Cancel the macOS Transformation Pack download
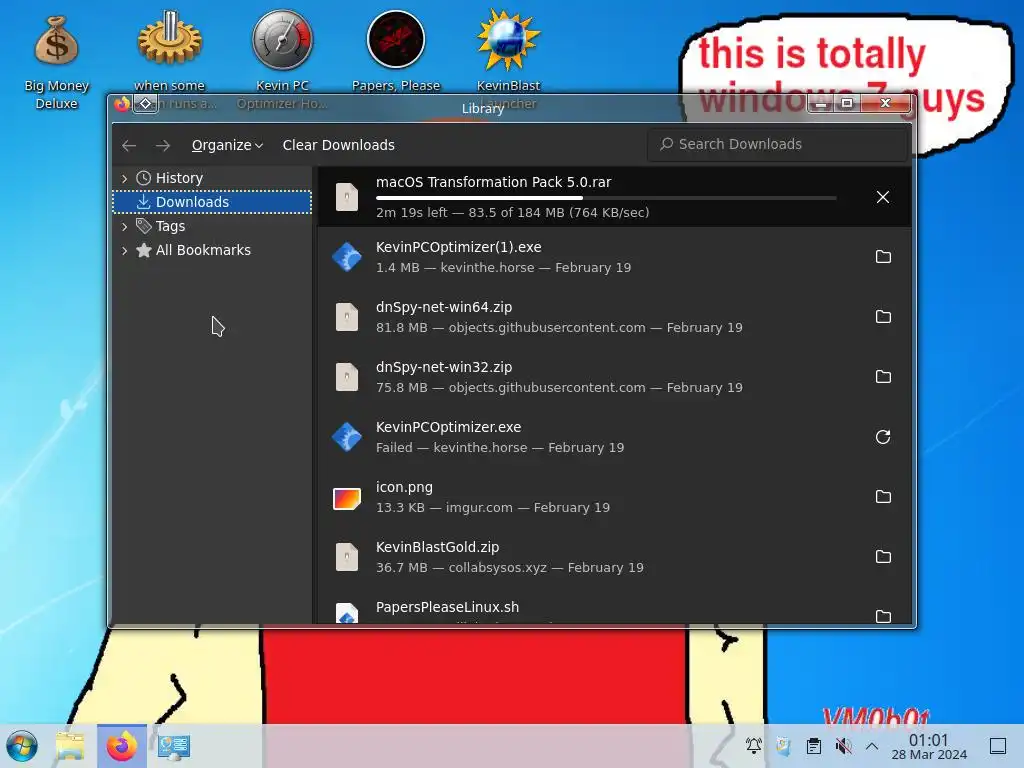 pos(882,197)
